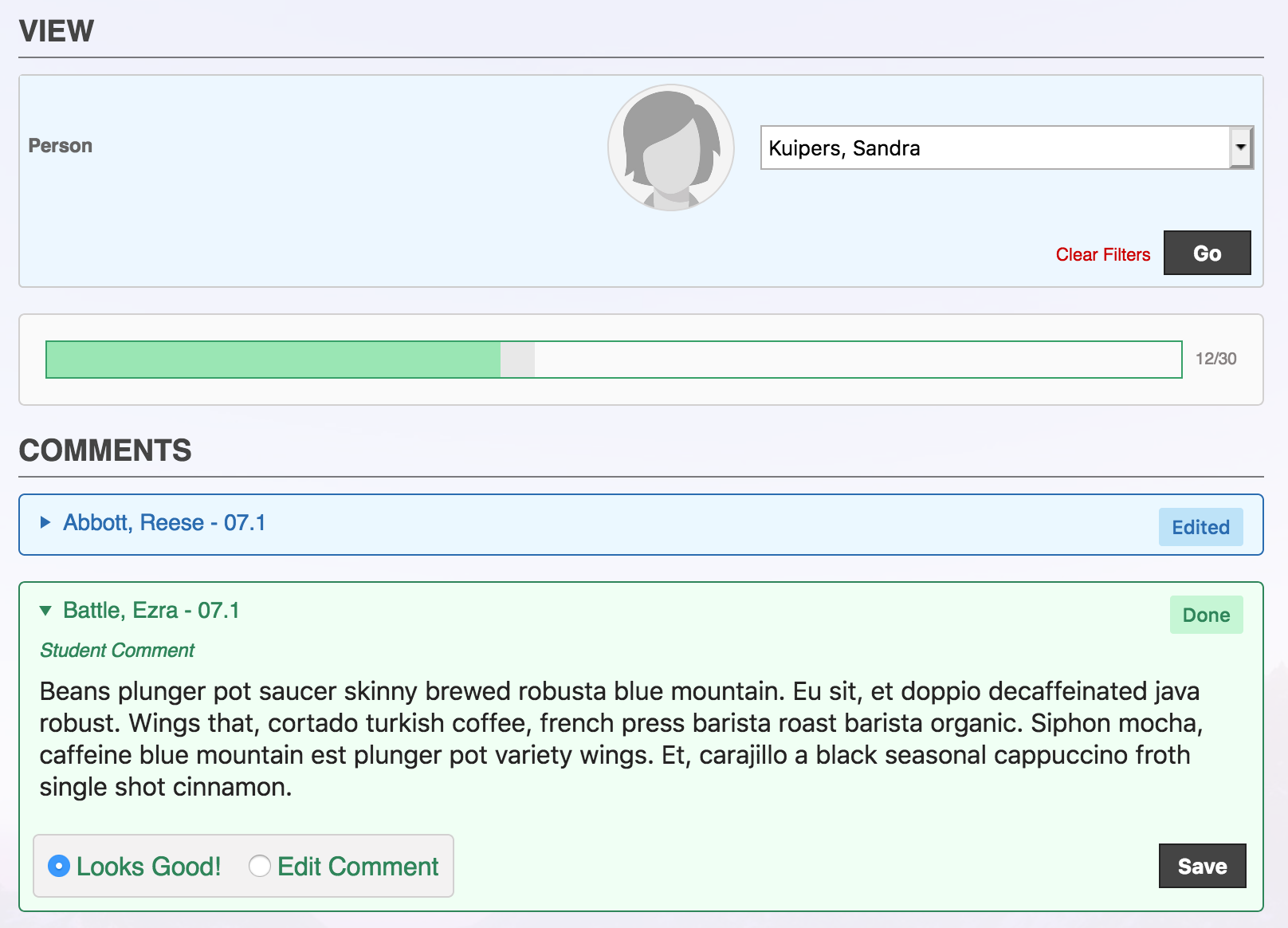This screenshot has width=1288, height=928.
Task: Click the Go button
Action: 1207,253
